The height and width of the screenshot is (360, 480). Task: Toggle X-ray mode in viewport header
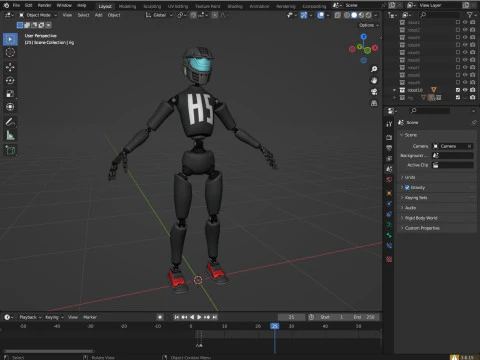pos(337,15)
